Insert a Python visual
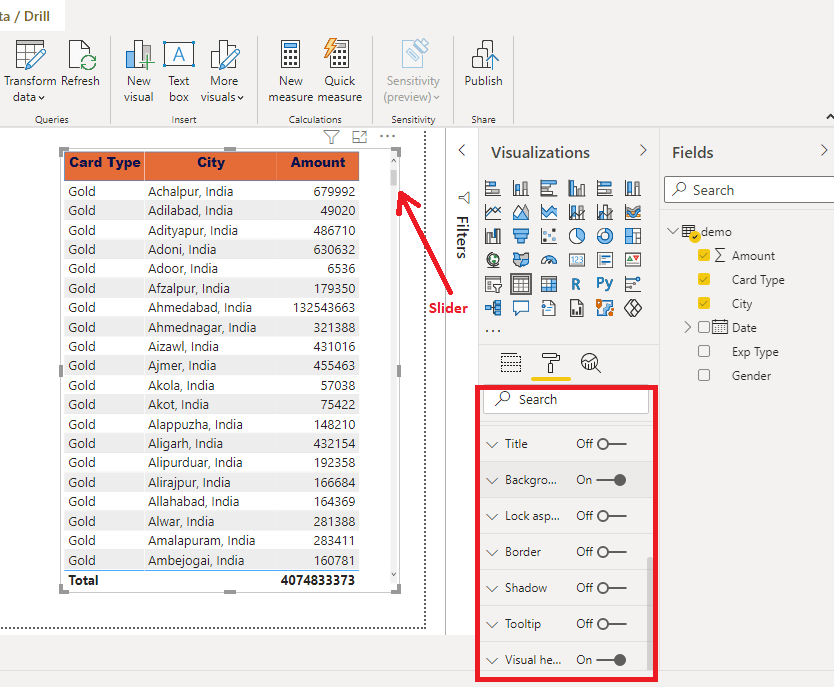834x687 pixels. coord(605,284)
